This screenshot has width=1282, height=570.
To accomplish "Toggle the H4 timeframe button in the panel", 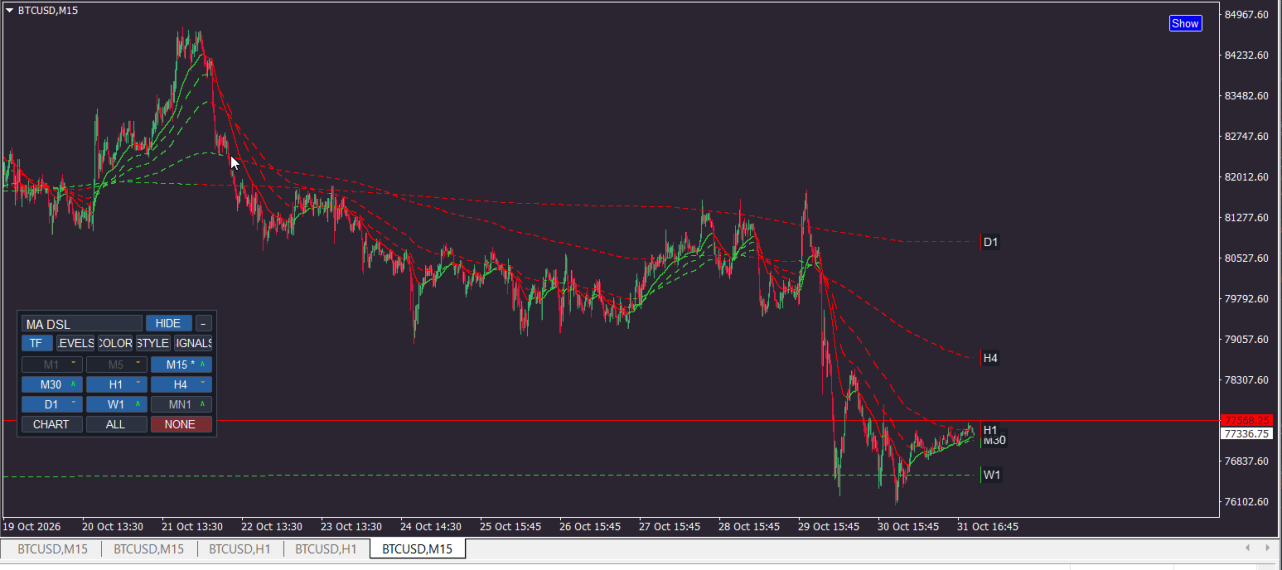I will click(181, 384).
